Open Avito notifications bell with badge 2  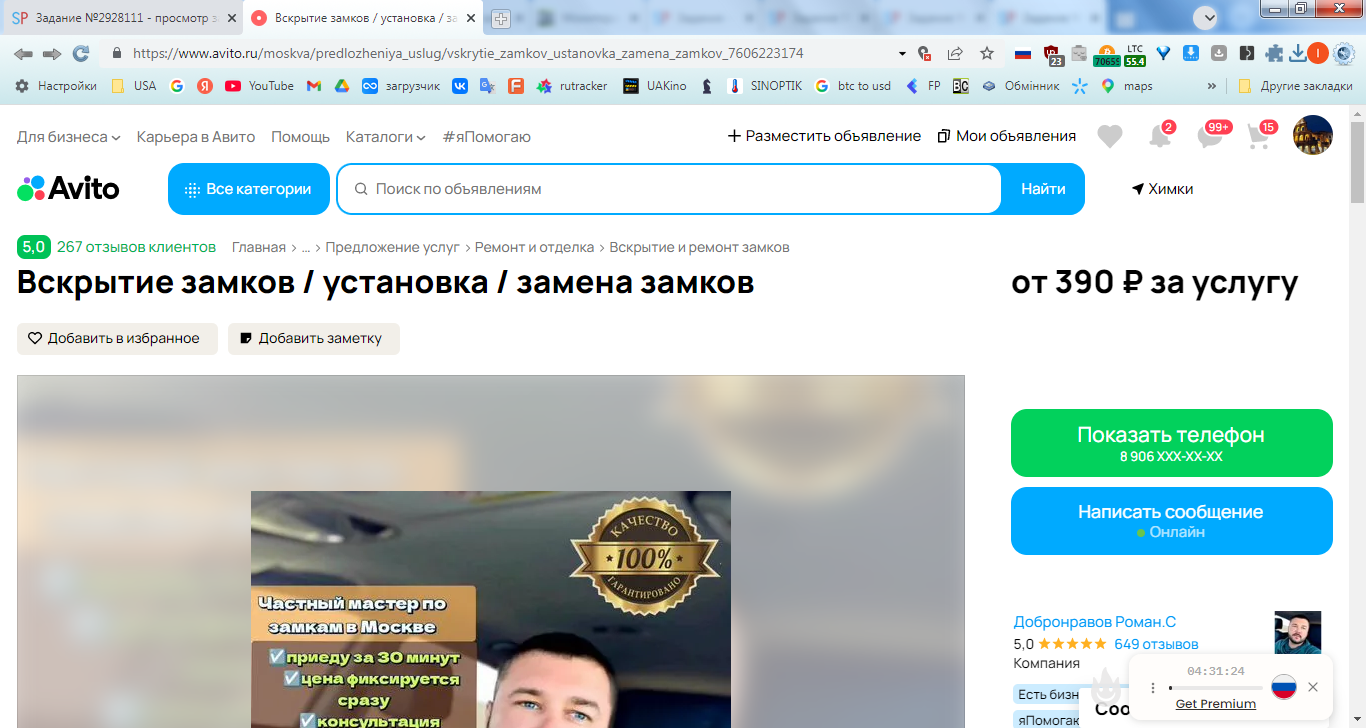(1160, 136)
